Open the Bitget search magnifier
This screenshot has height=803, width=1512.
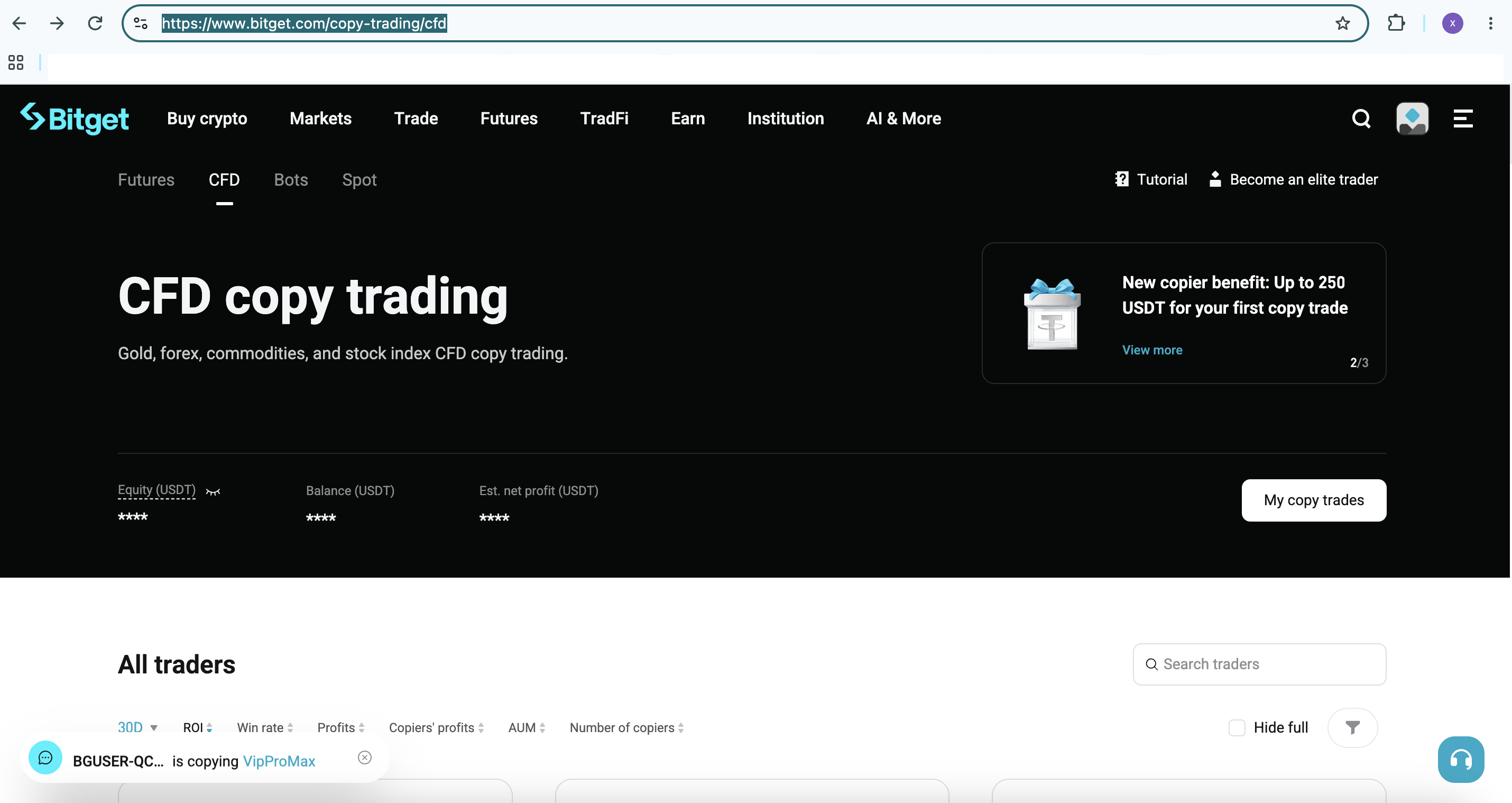(x=1361, y=118)
